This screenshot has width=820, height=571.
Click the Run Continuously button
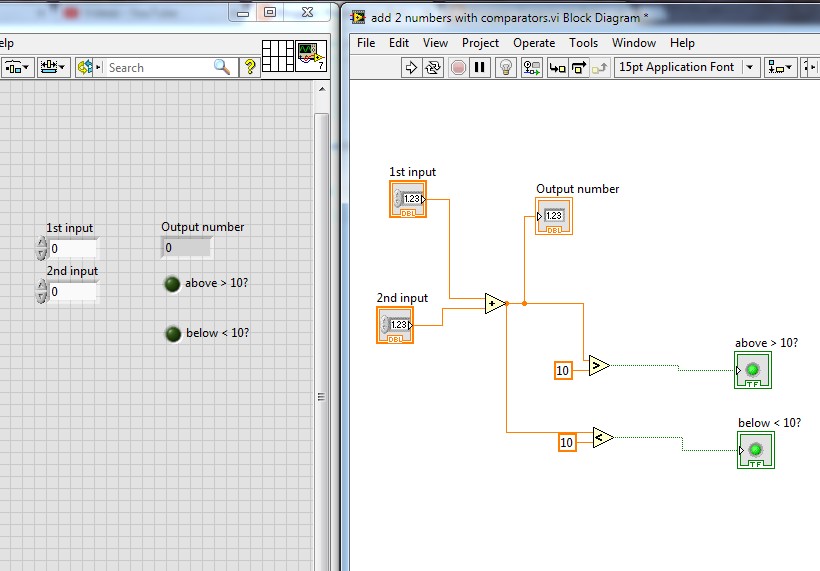coord(433,67)
